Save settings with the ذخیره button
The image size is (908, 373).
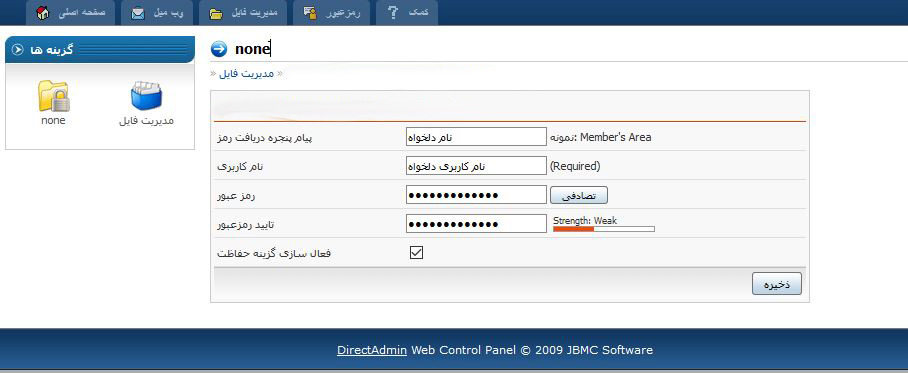(x=777, y=284)
